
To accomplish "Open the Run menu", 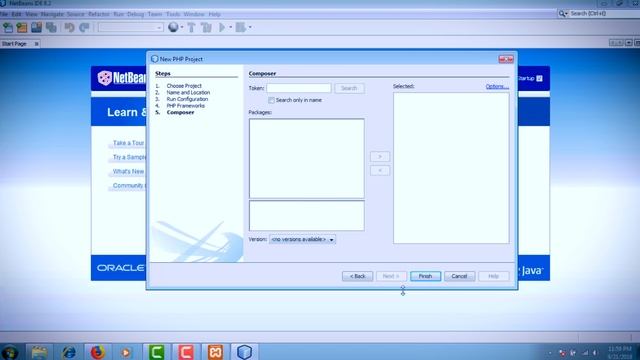I will [118, 14].
